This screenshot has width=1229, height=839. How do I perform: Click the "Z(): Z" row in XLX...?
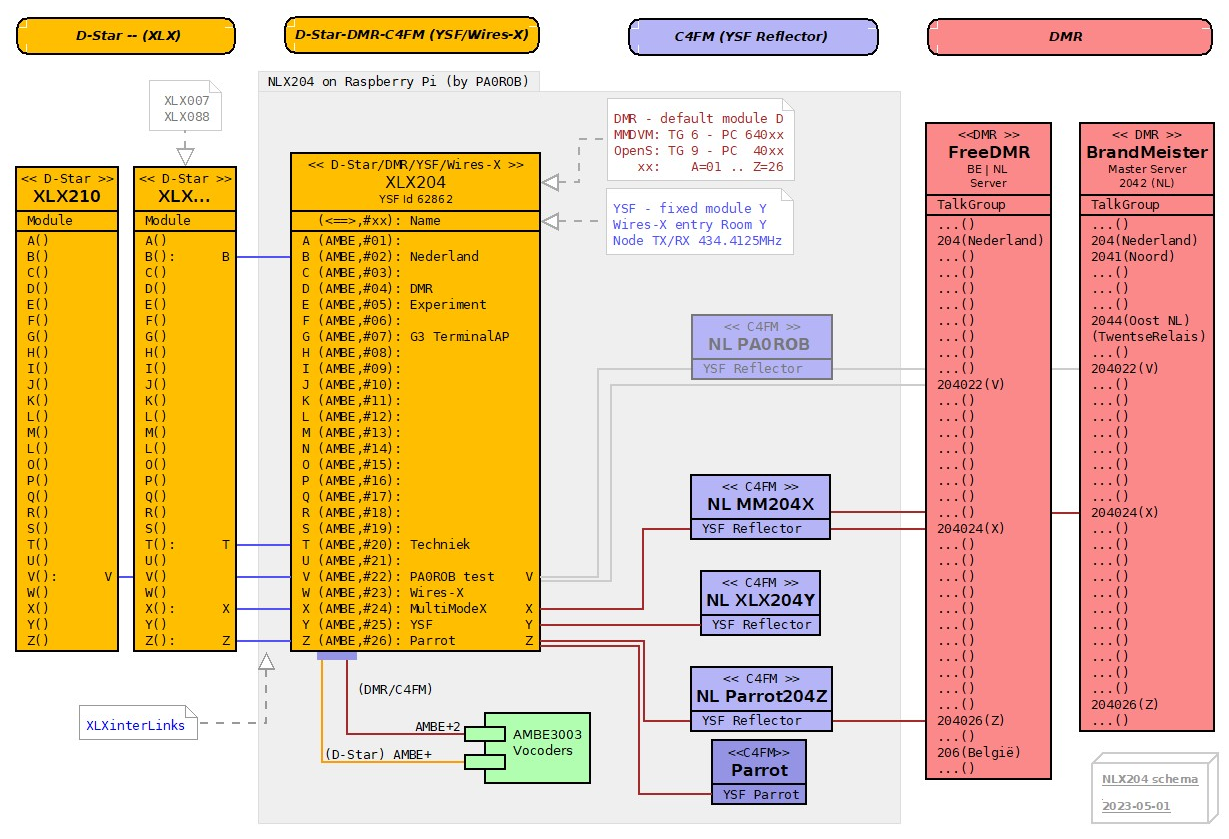(185, 640)
